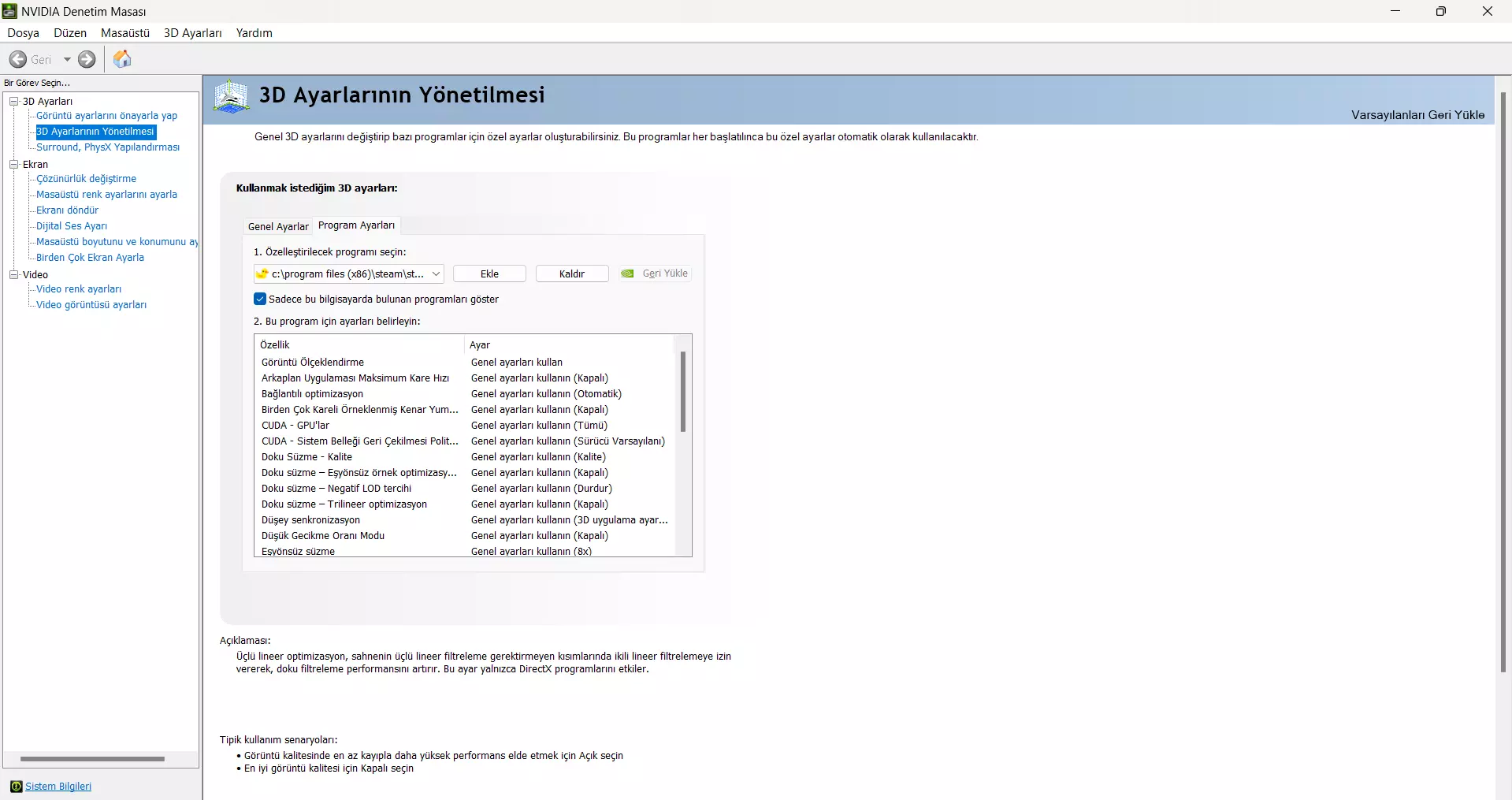This screenshot has height=800, width=1512.
Task: Select 'Doku süzme – Eşyönsüz örnek optimizasyonu' row
Action: coord(465,473)
